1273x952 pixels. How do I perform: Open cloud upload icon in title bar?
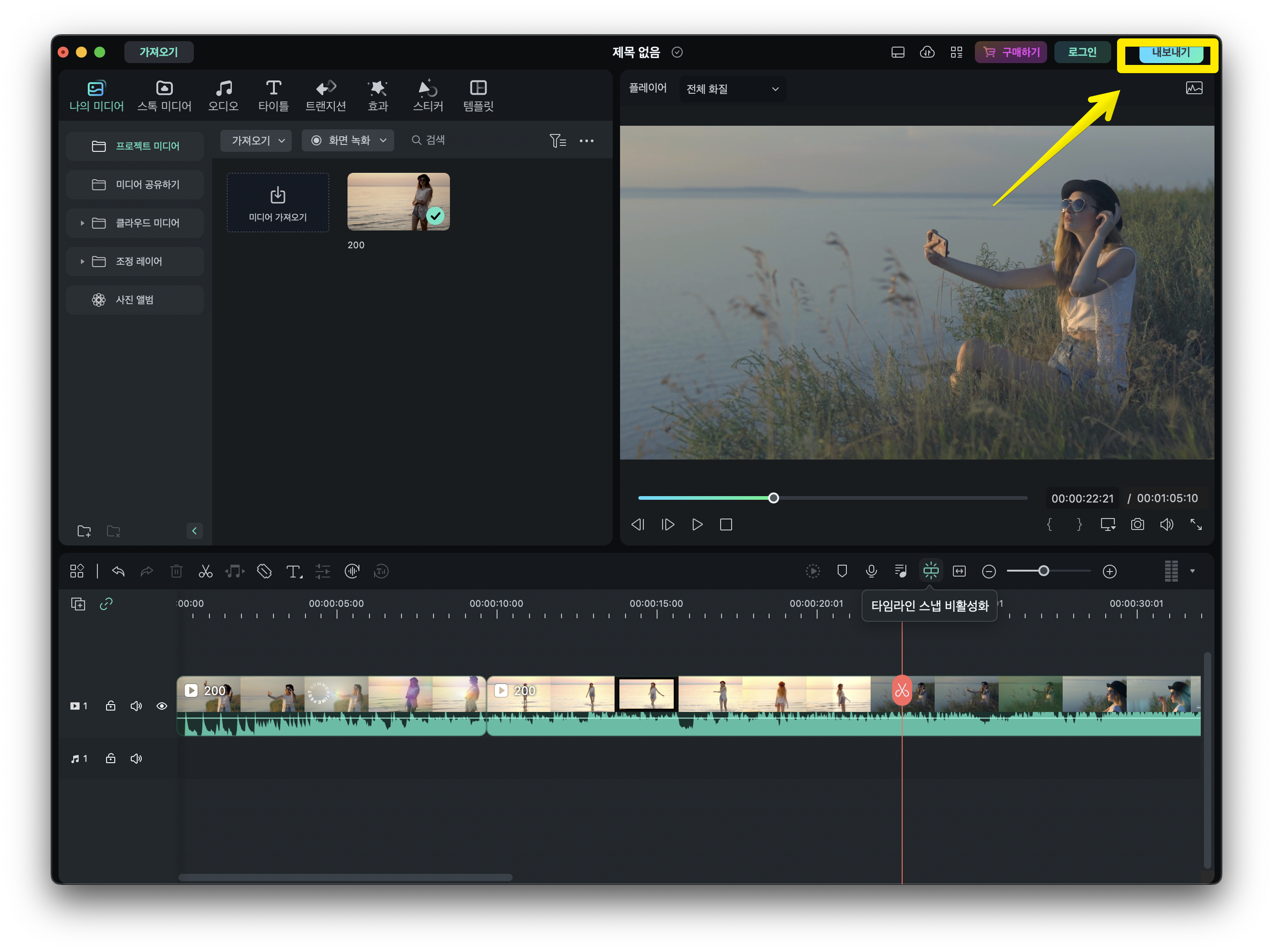(927, 52)
